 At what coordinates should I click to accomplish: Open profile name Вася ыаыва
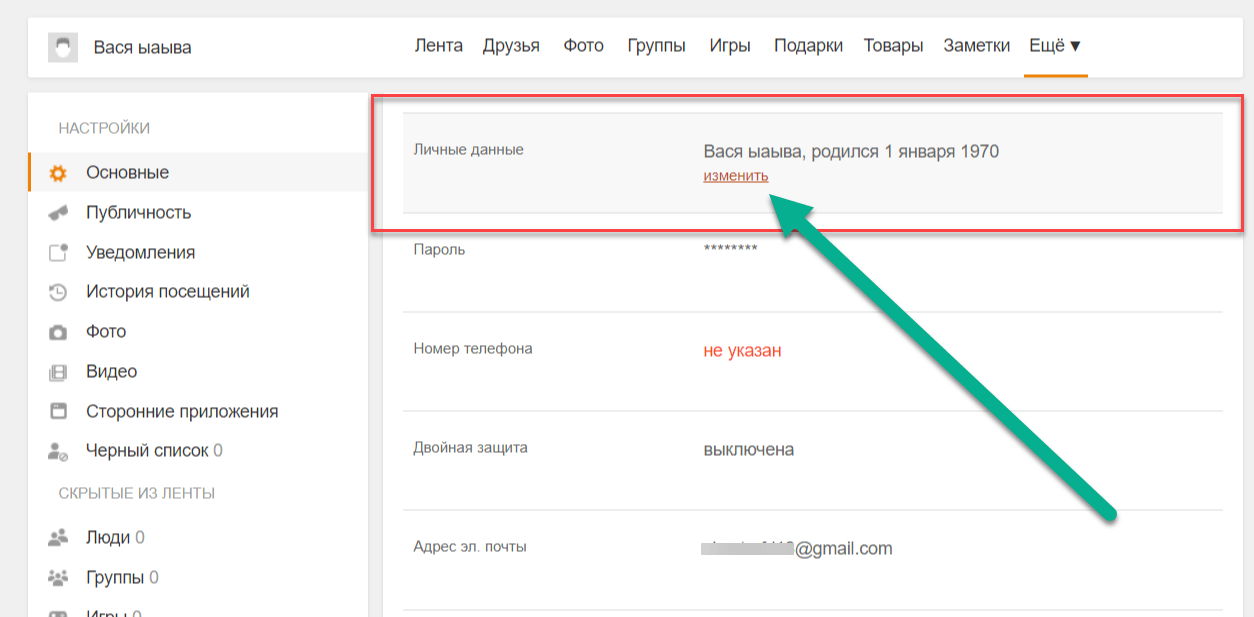click(142, 47)
